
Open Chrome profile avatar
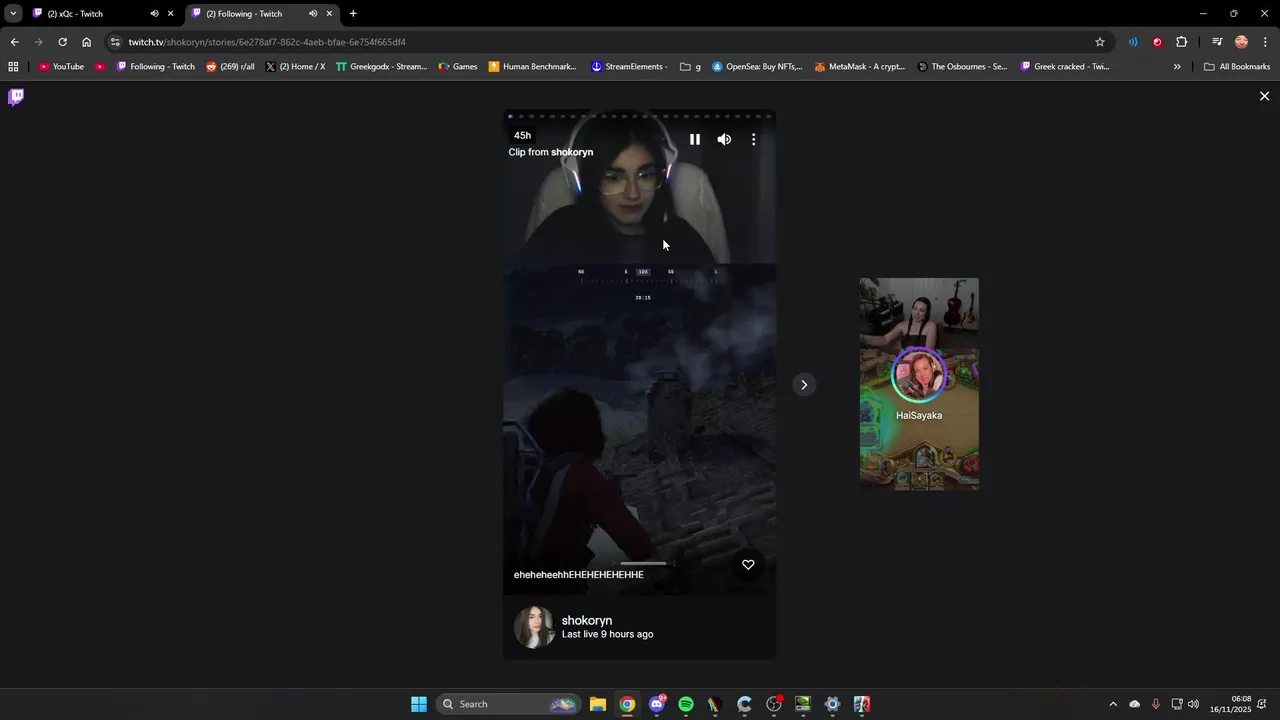tap(1241, 42)
